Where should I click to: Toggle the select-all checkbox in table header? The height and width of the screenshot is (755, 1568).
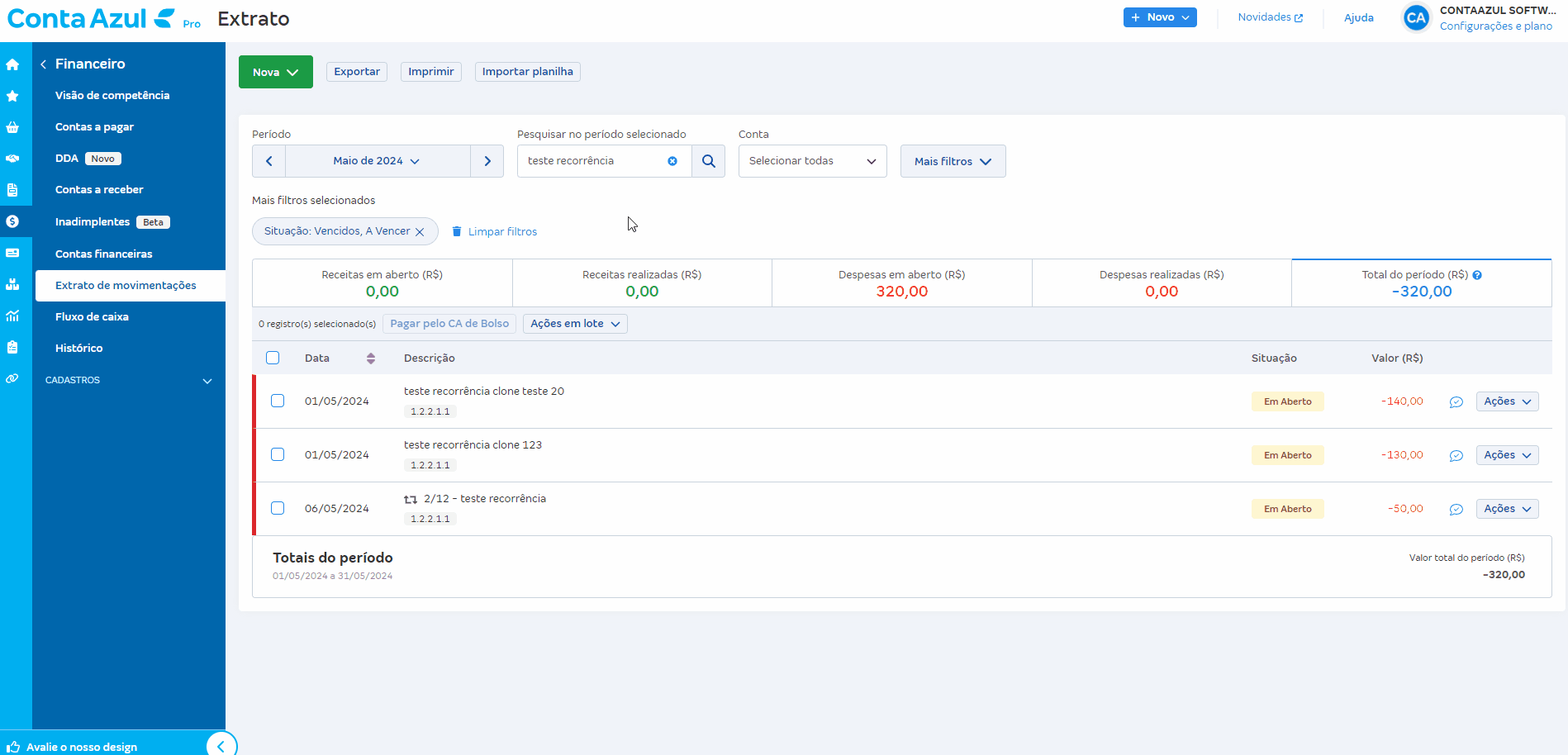[273, 358]
